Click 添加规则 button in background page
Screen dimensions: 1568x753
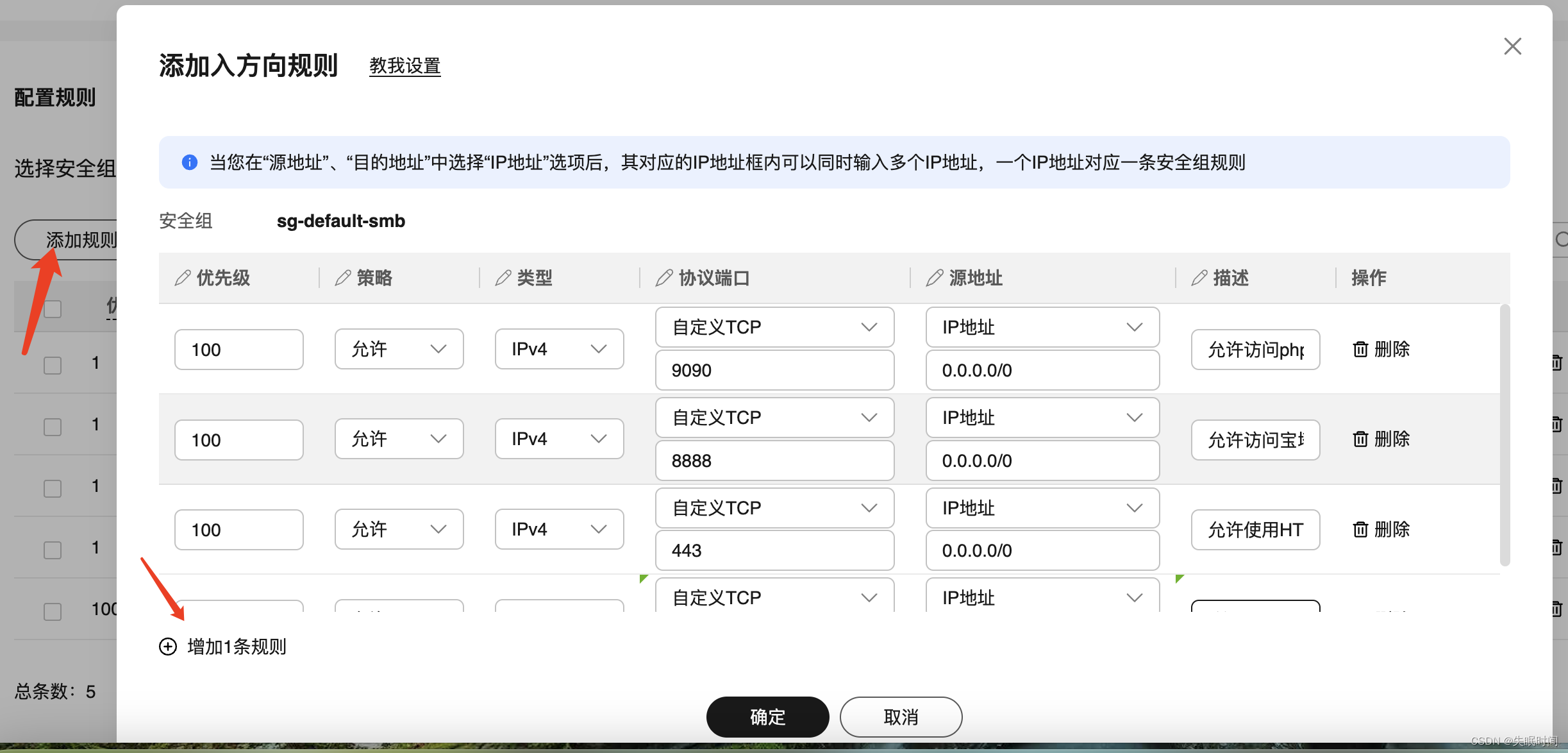click(67, 240)
